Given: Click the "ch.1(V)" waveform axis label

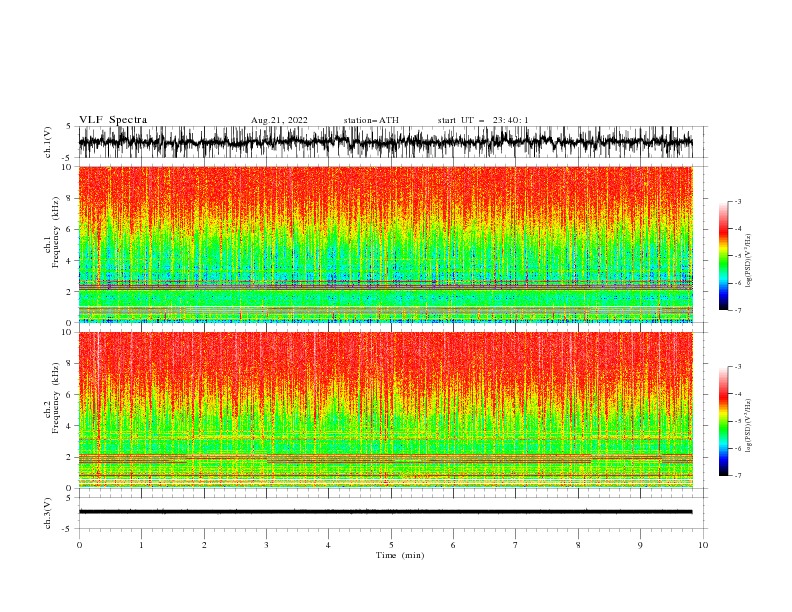Looking at the screenshot, I should [48, 142].
